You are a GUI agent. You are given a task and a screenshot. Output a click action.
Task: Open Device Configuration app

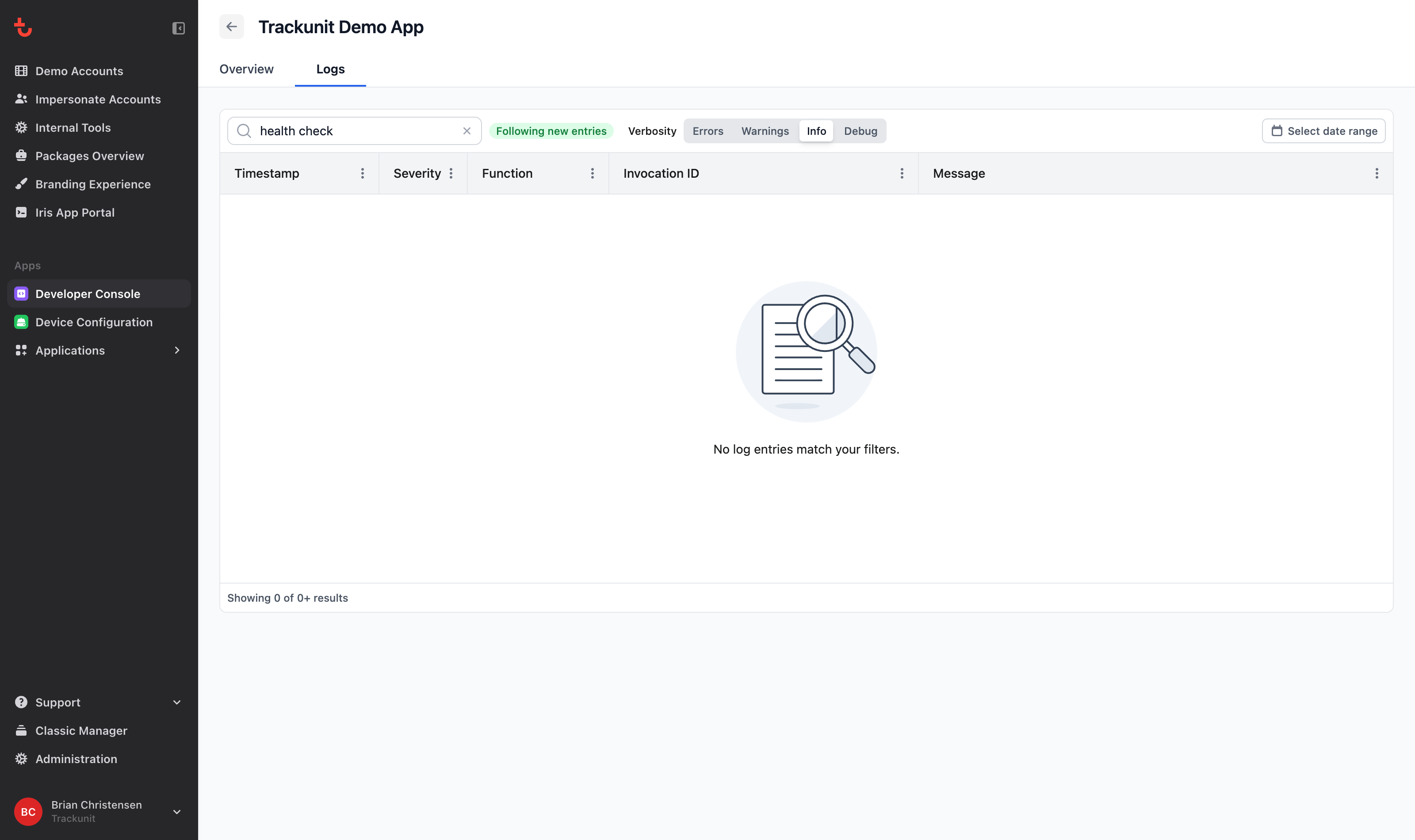point(99,322)
